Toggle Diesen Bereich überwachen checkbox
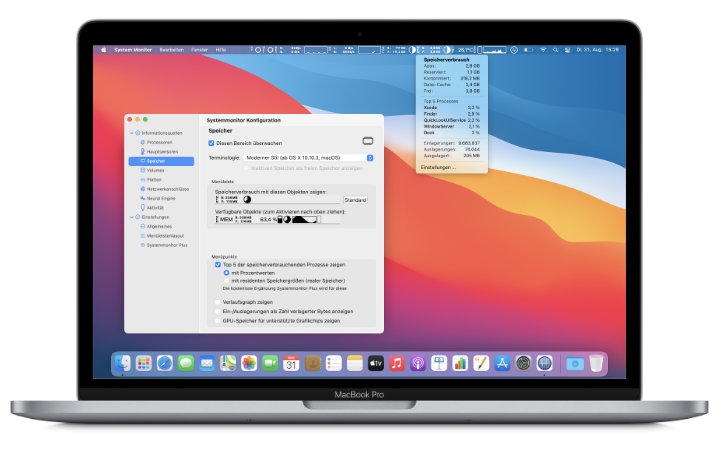720x450 pixels. tap(211, 143)
